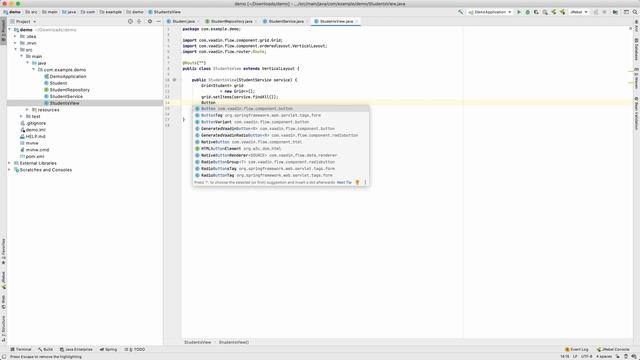The height and width of the screenshot is (360, 640).
Task: Select .gitignore file in tree
Action: point(36,123)
